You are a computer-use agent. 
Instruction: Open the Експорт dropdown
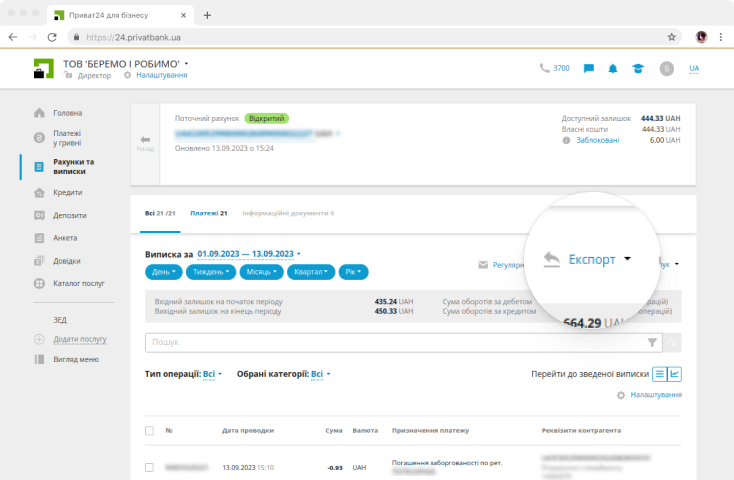(x=588, y=259)
